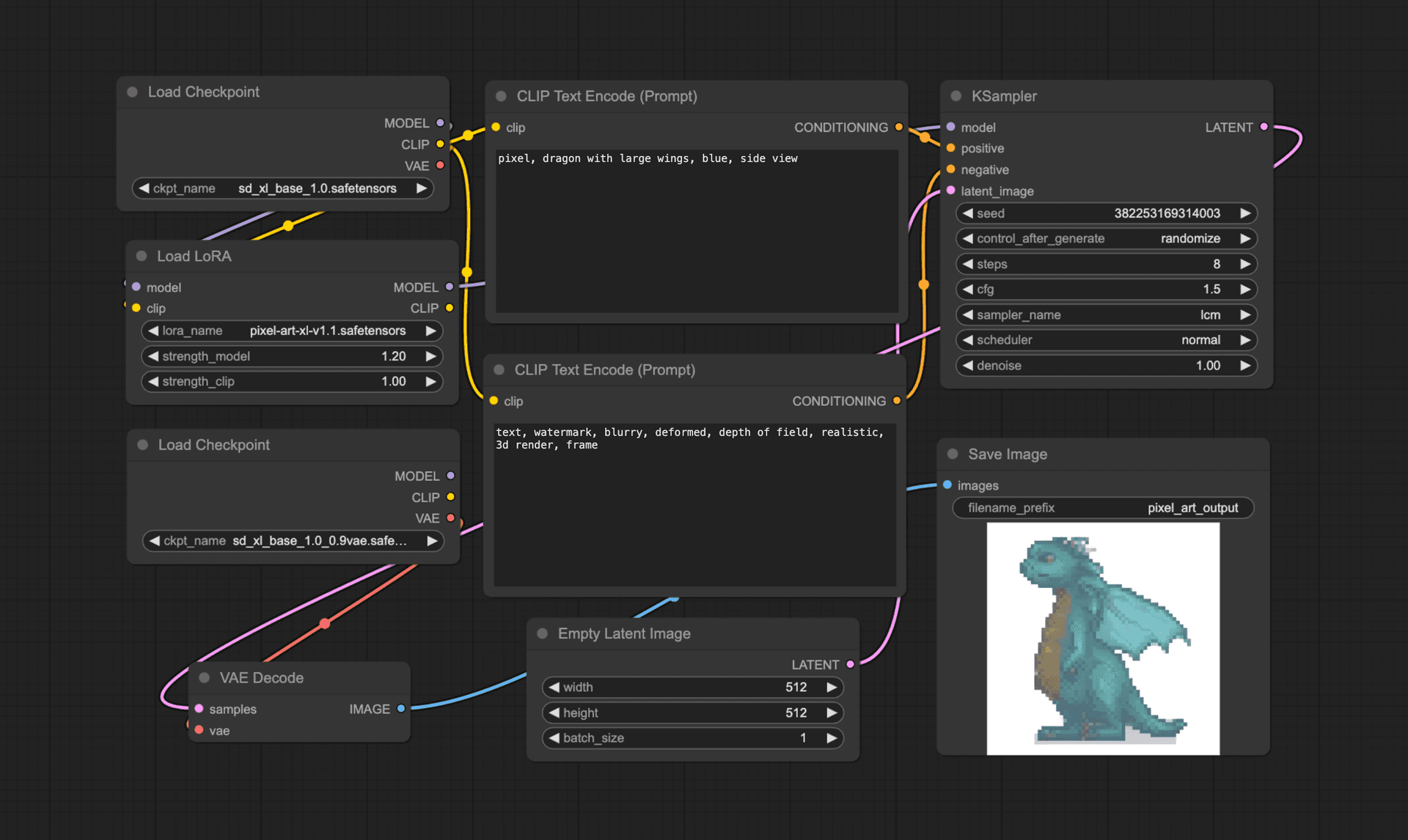Open ckpt_name dropdown showing sd_xl_base_1.0_0.9vae
Viewport: 1408px width, 840px height.
pyautogui.click(x=293, y=541)
